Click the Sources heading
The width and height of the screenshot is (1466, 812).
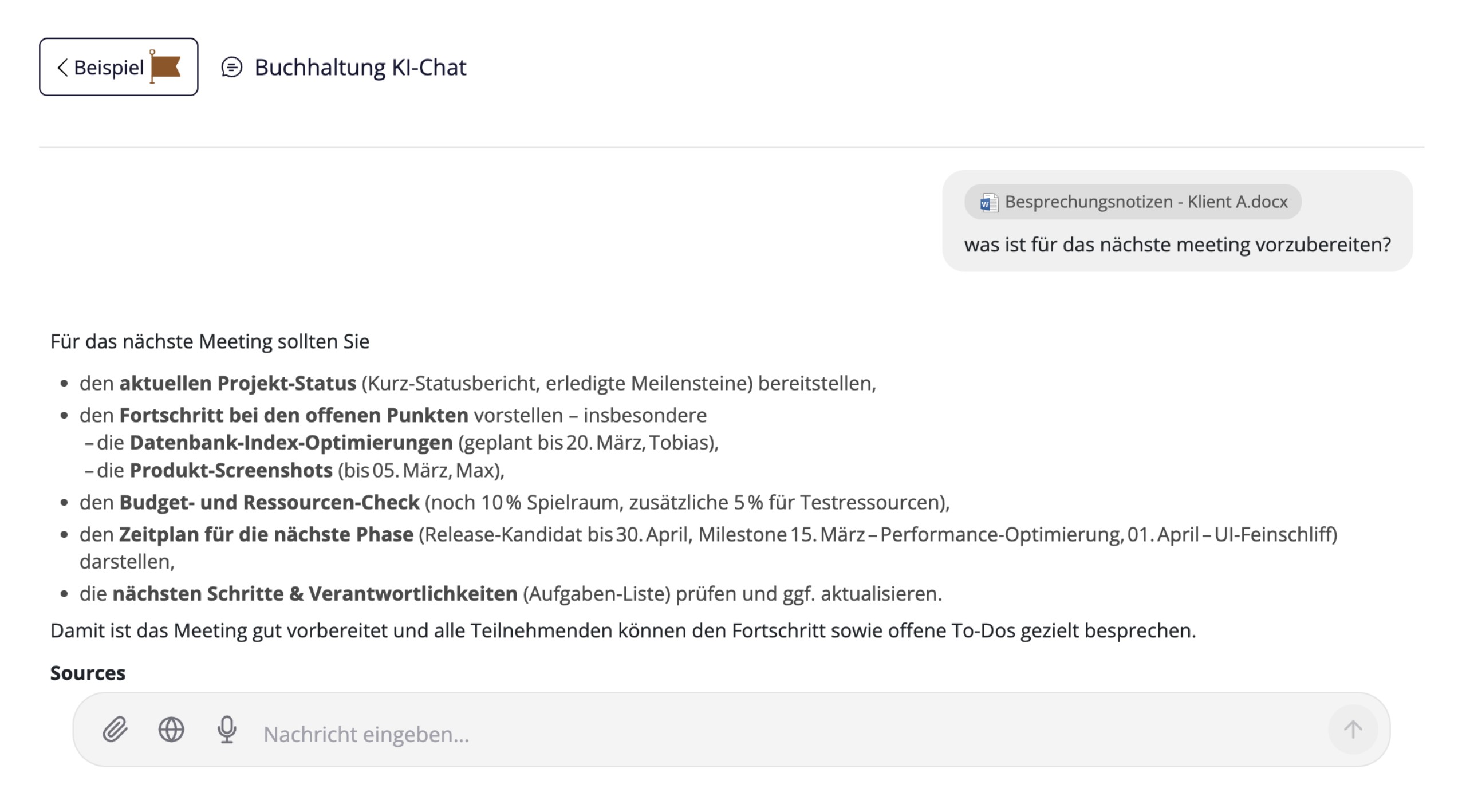pos(88,673)
